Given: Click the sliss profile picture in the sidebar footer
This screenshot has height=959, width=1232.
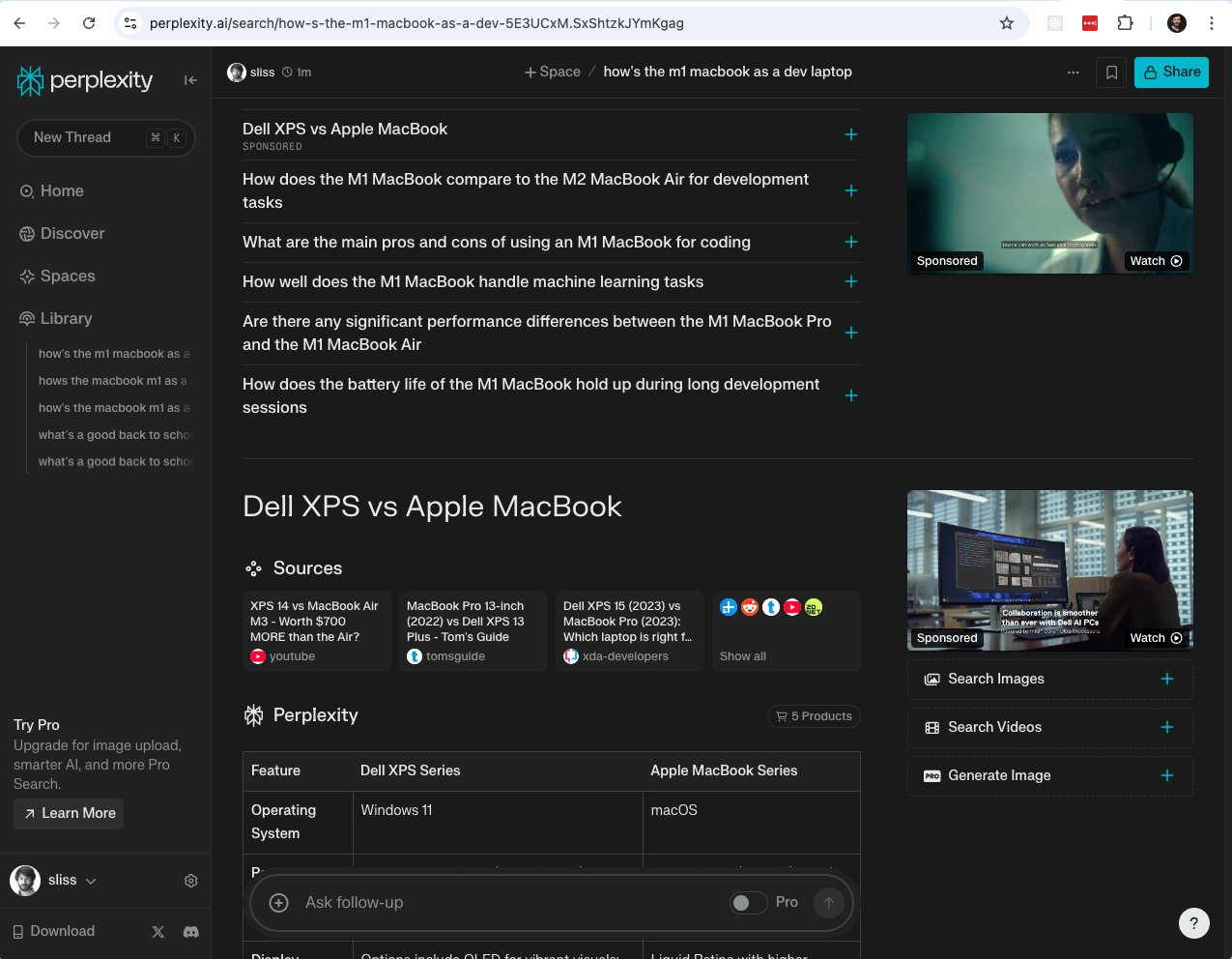Looking at the screenshot, I should coord(25,881).
